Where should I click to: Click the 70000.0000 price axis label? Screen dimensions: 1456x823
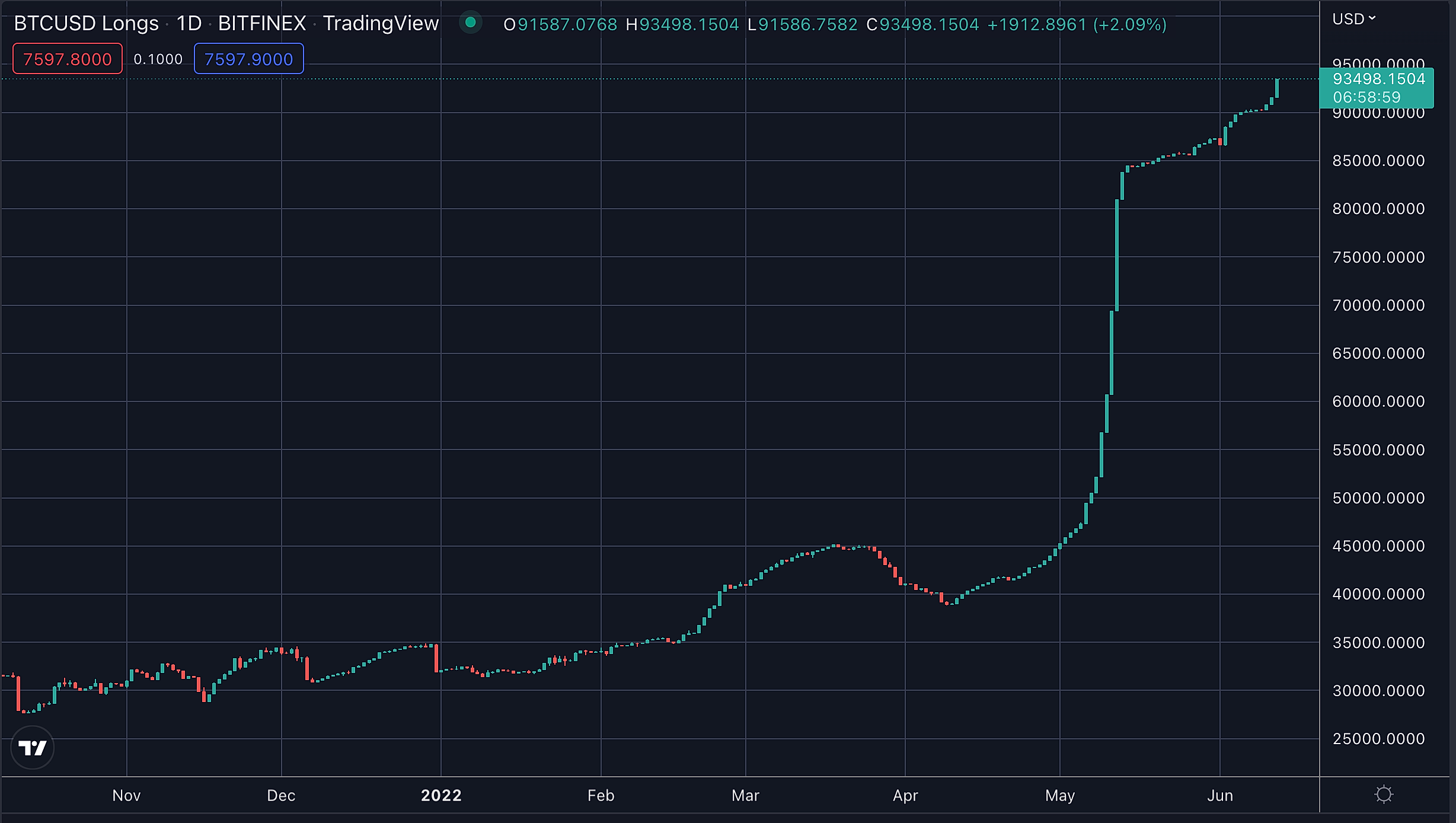[1378, 305]
